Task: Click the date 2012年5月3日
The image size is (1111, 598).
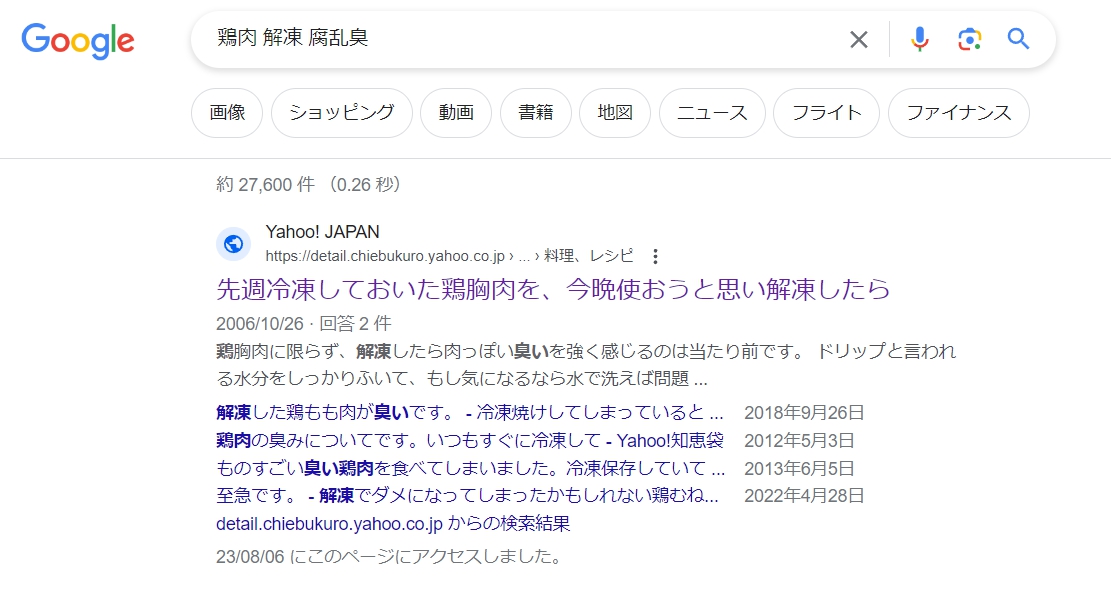Action: 799,441
